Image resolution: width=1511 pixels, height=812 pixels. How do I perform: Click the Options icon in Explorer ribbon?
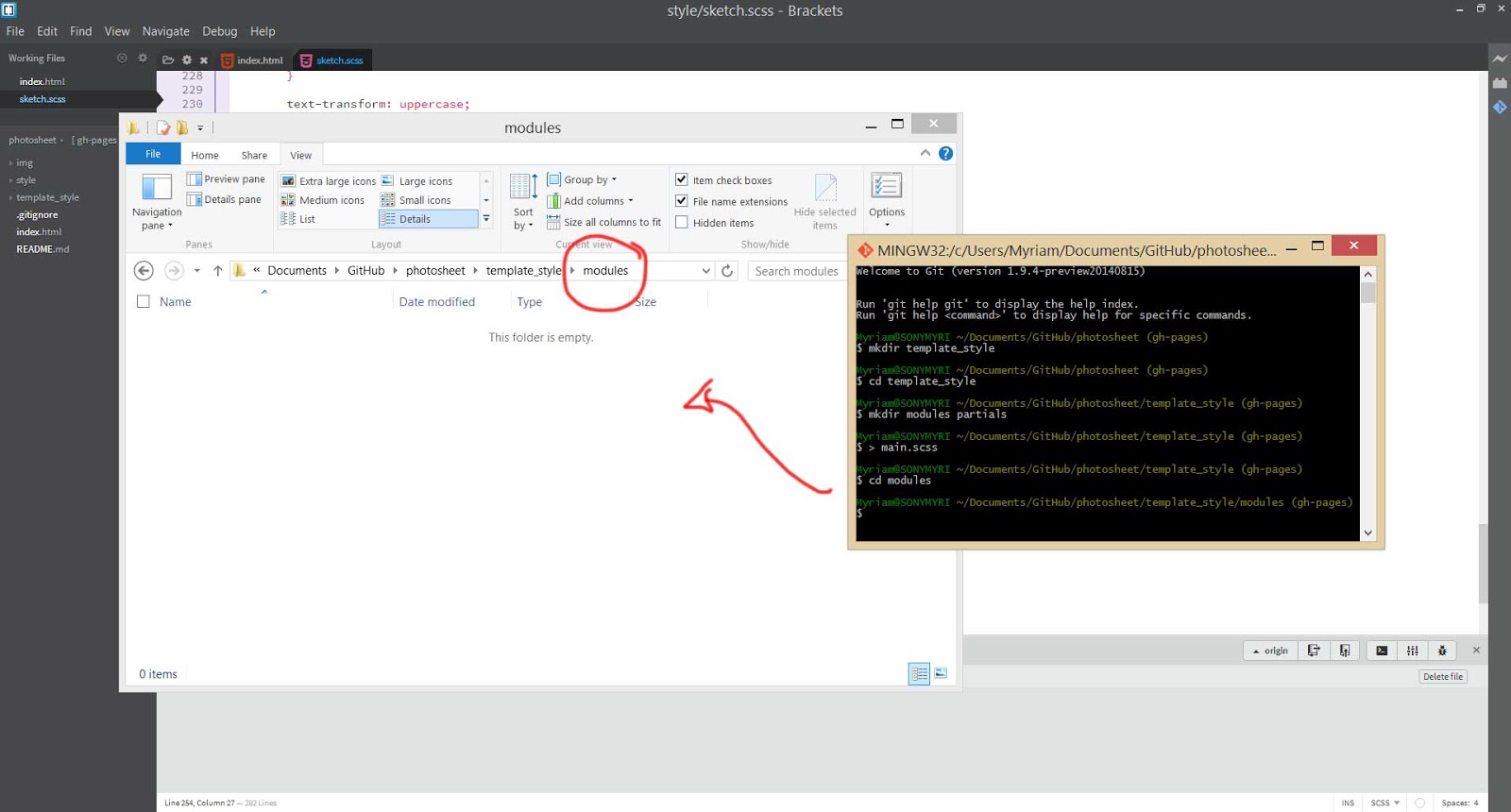(886, 185)
